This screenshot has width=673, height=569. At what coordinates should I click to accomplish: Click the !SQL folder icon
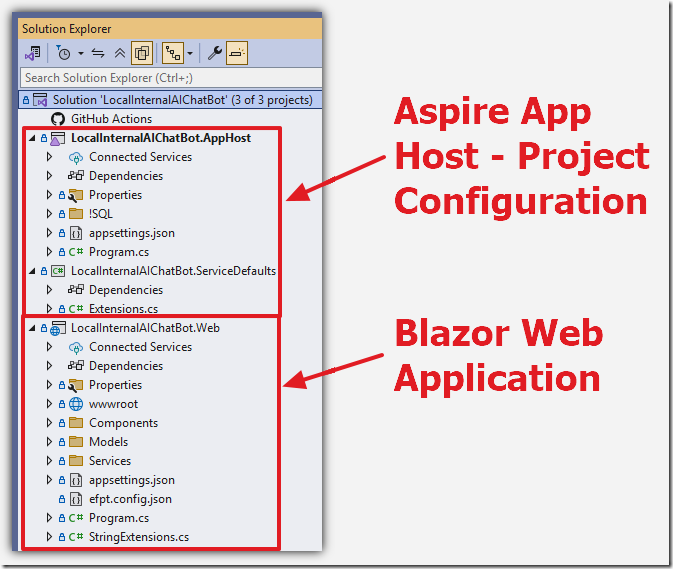[76, 213]
